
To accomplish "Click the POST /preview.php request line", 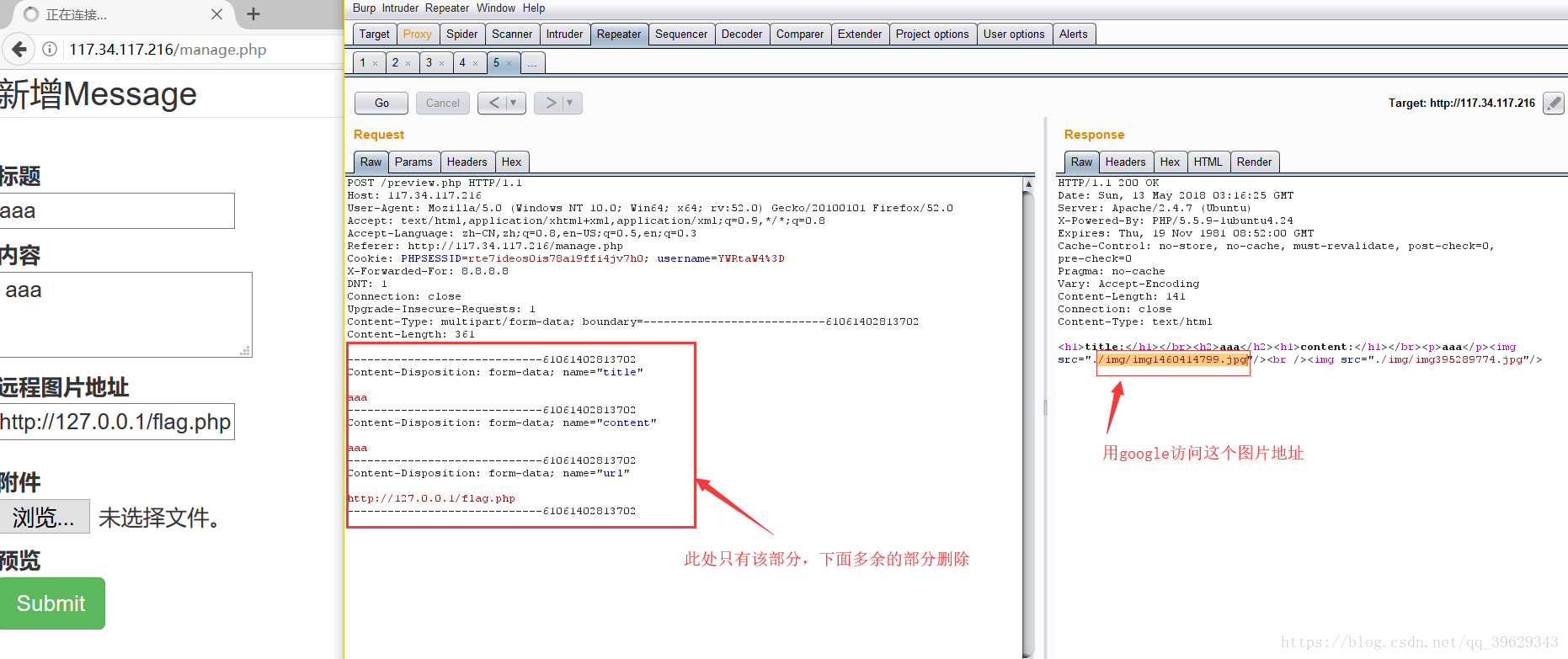I will pyautogui.click(x=435, y=183).
